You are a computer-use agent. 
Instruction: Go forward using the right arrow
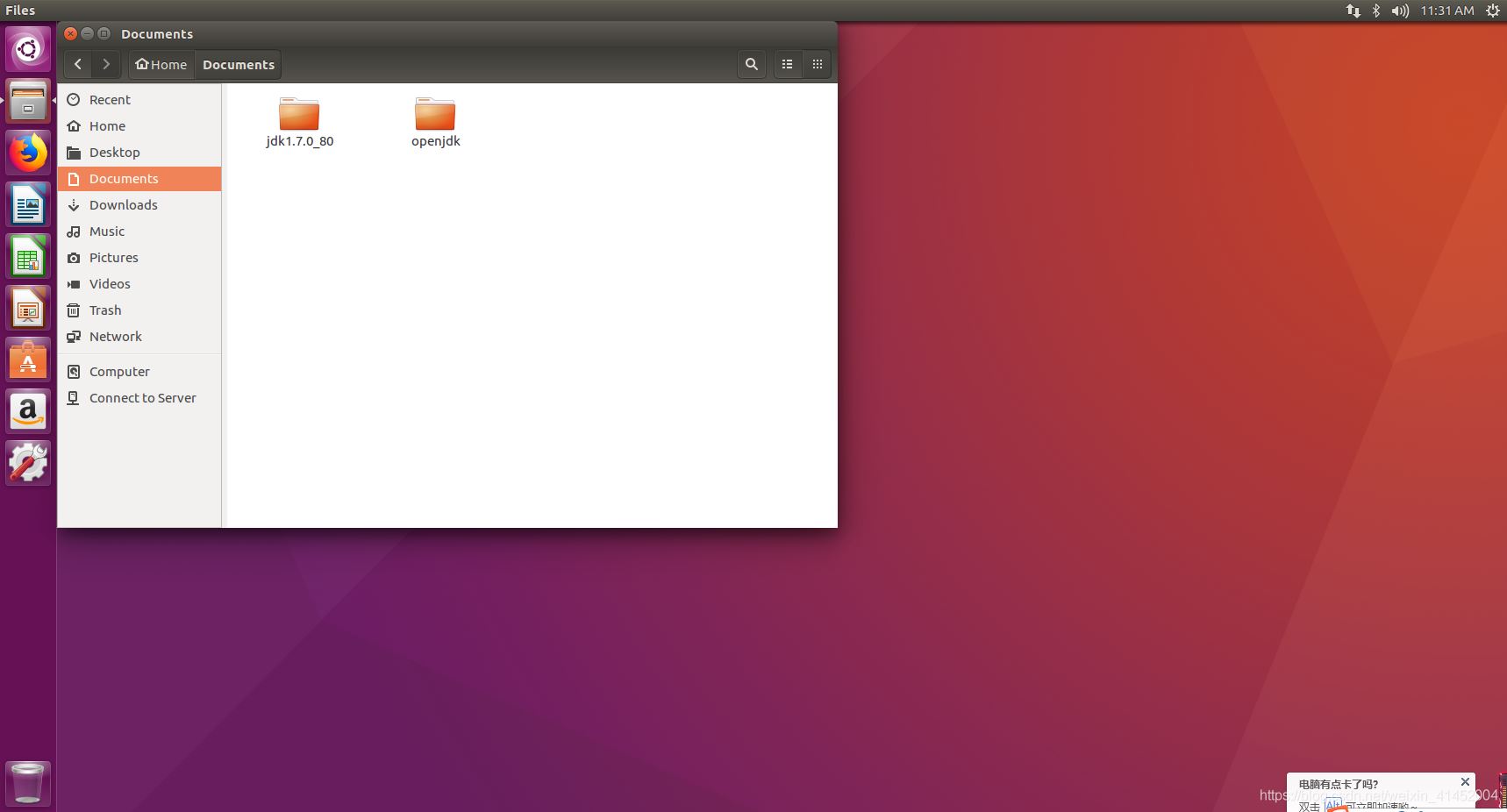coord(106,64)
